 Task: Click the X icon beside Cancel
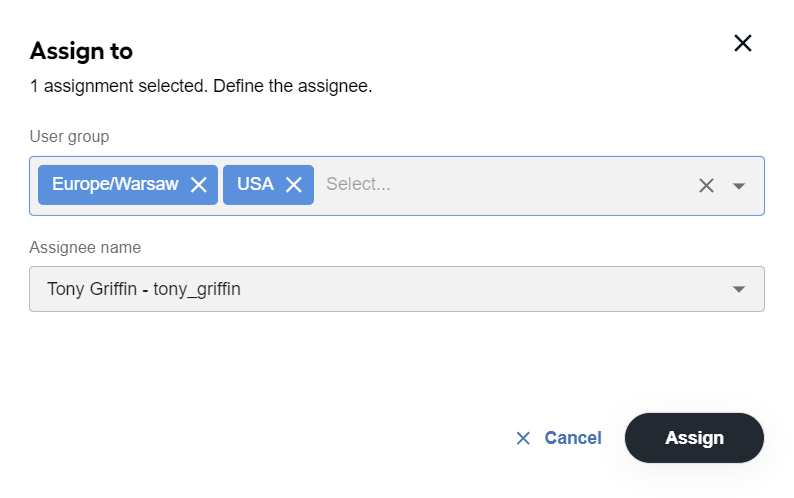pos(523,438)
